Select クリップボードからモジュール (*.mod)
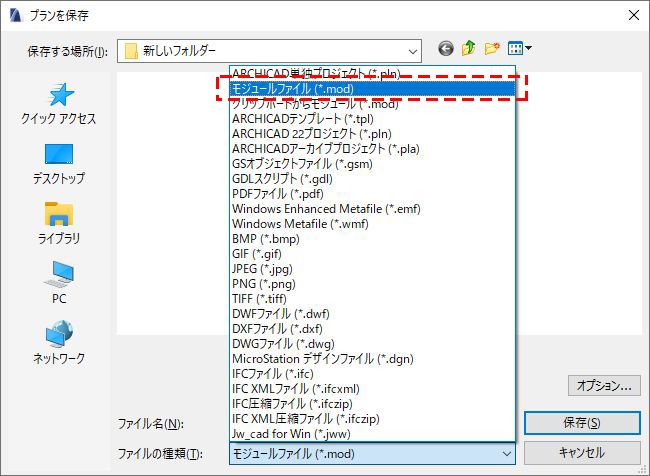The image size is (650, 476). tap(372, 104)
